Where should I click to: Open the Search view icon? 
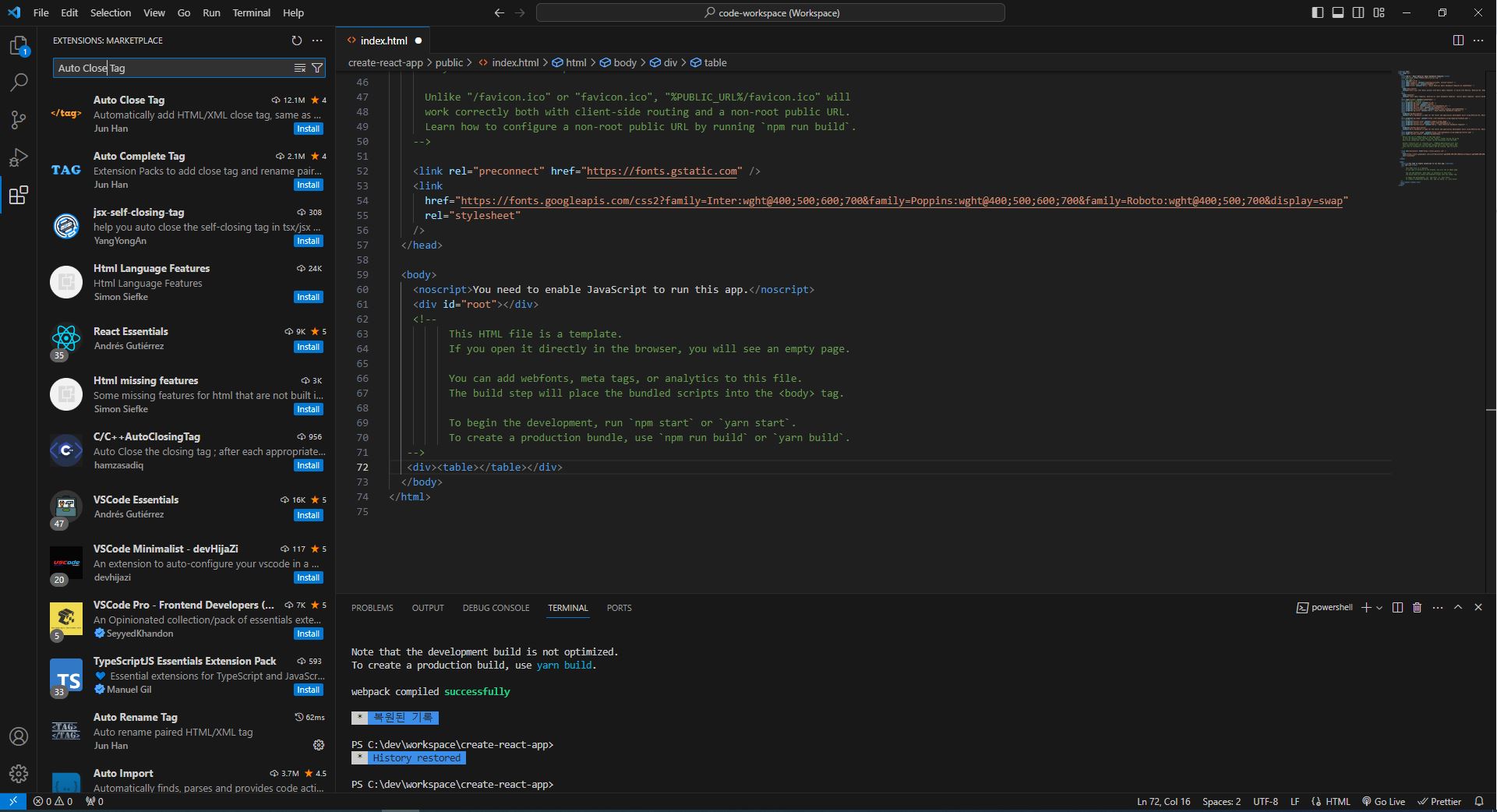[x=19, y=82]
